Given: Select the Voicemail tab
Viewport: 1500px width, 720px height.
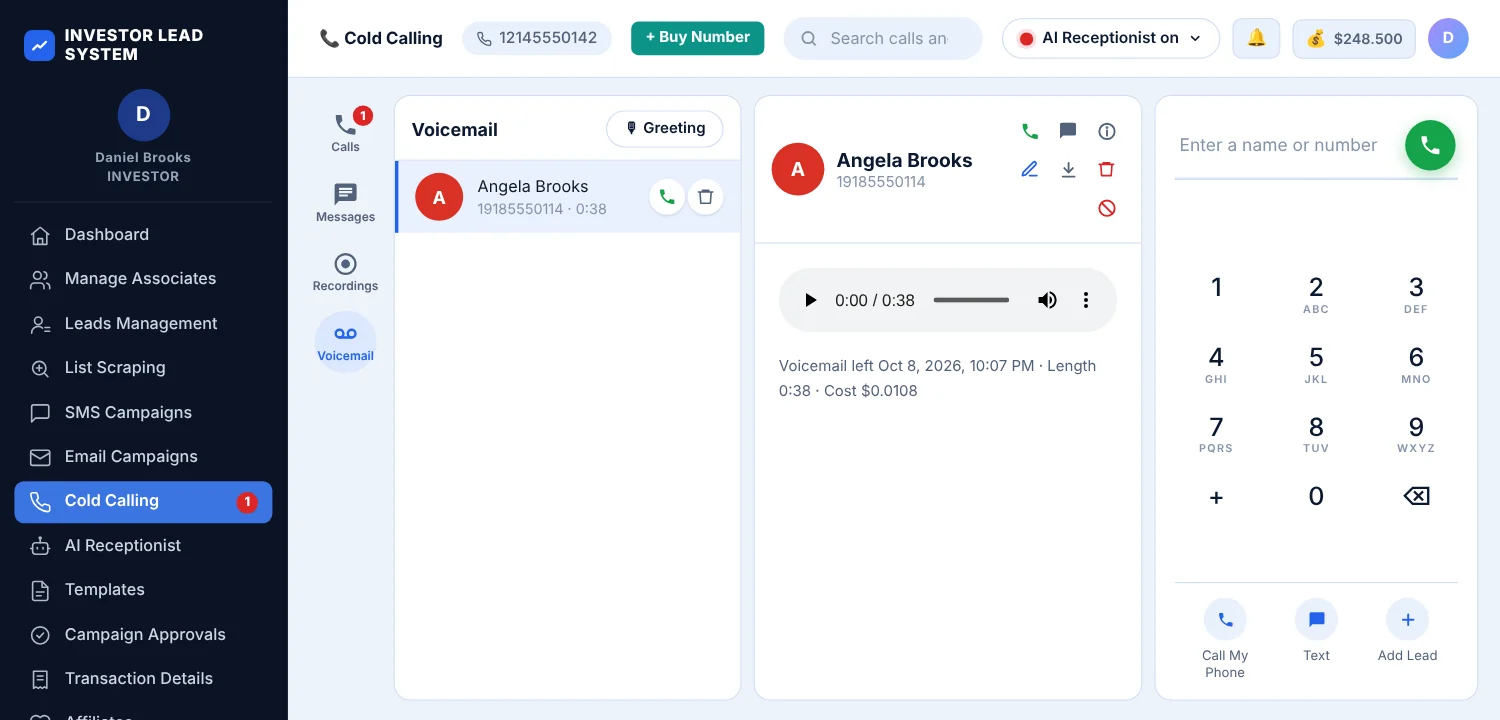Looking at the screenshot, I should 345,342.
